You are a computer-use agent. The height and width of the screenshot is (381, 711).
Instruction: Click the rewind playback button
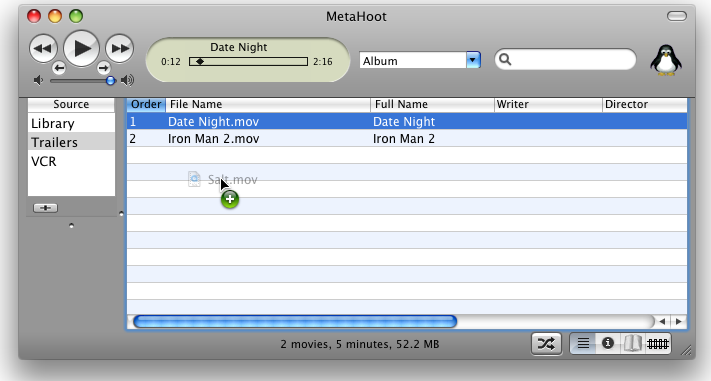[43, 48]
